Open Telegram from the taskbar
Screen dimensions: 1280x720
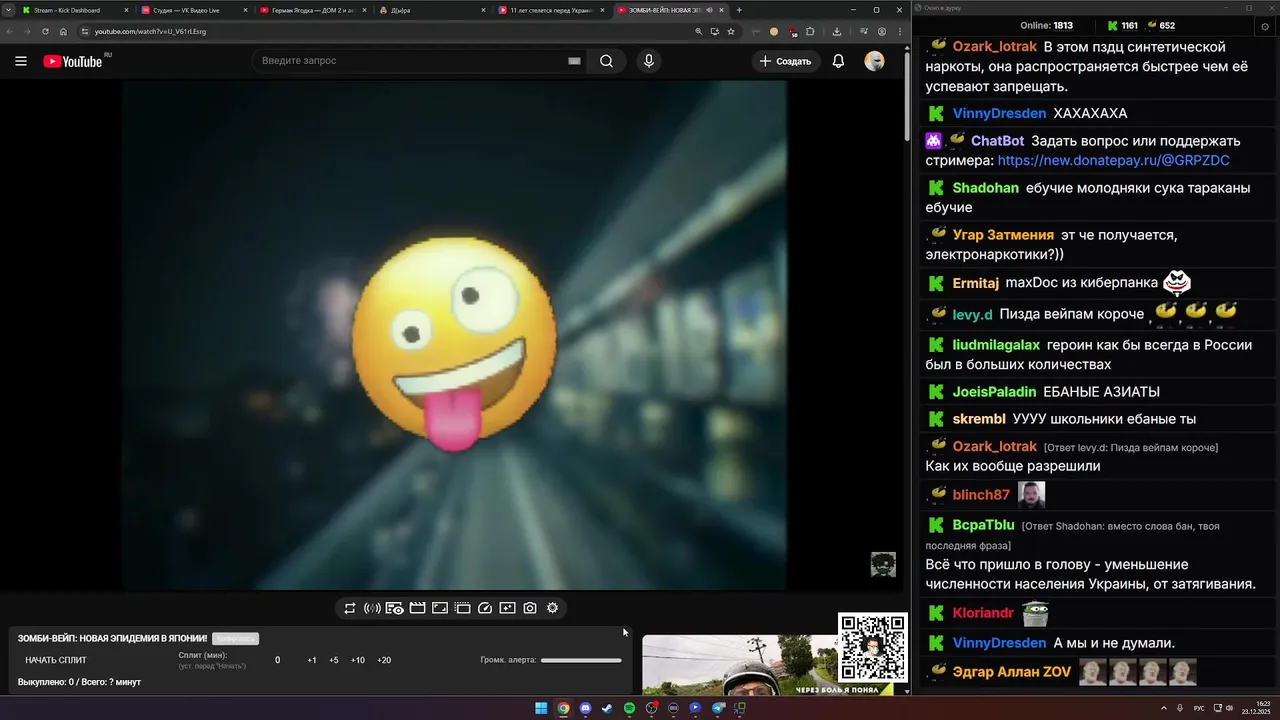point(718,708)
